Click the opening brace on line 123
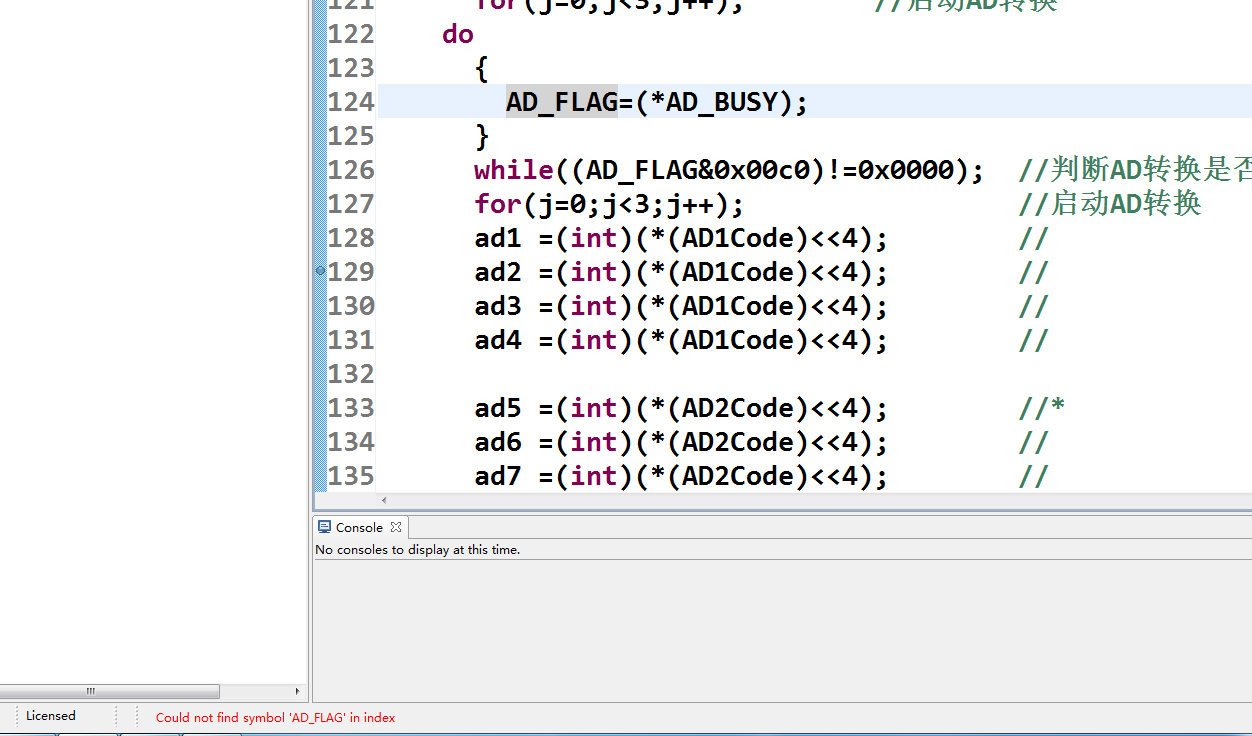This screenshot has height=736, width=1252. point(482,68)
